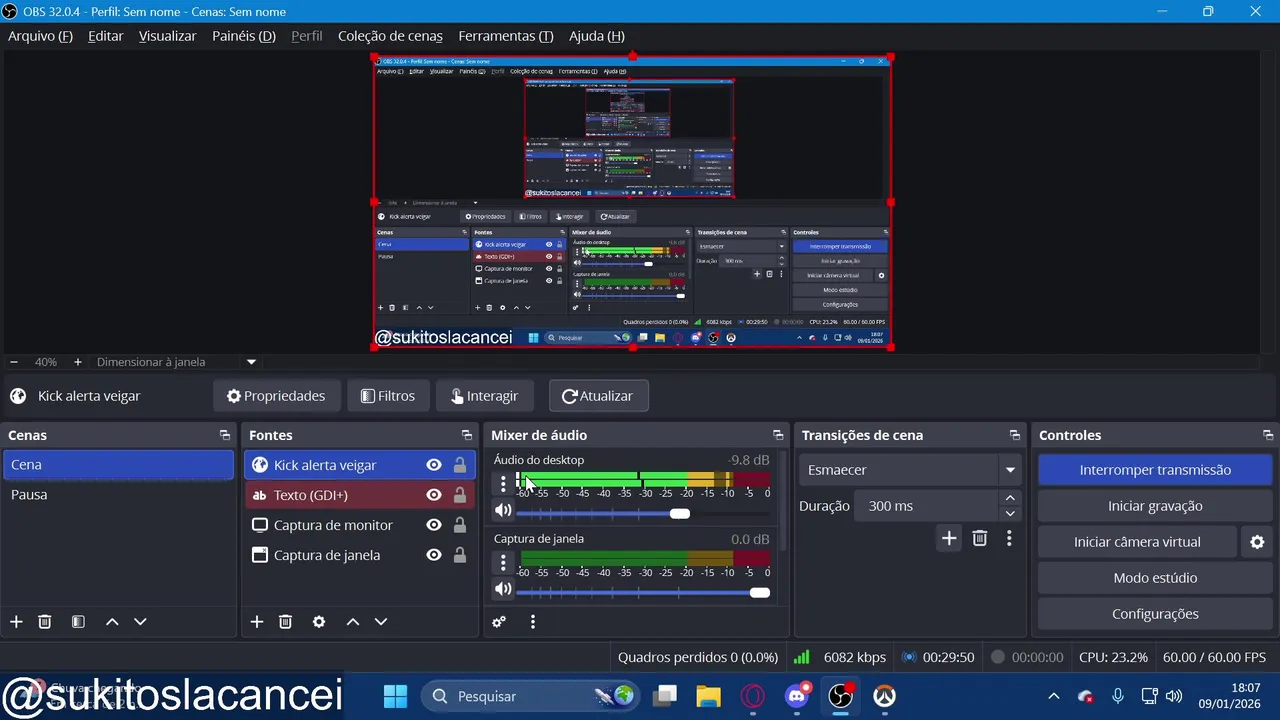Viewport: 1280px width, 720px height.
Task: Open Visualizar menu
Action: tap(168, 36)
